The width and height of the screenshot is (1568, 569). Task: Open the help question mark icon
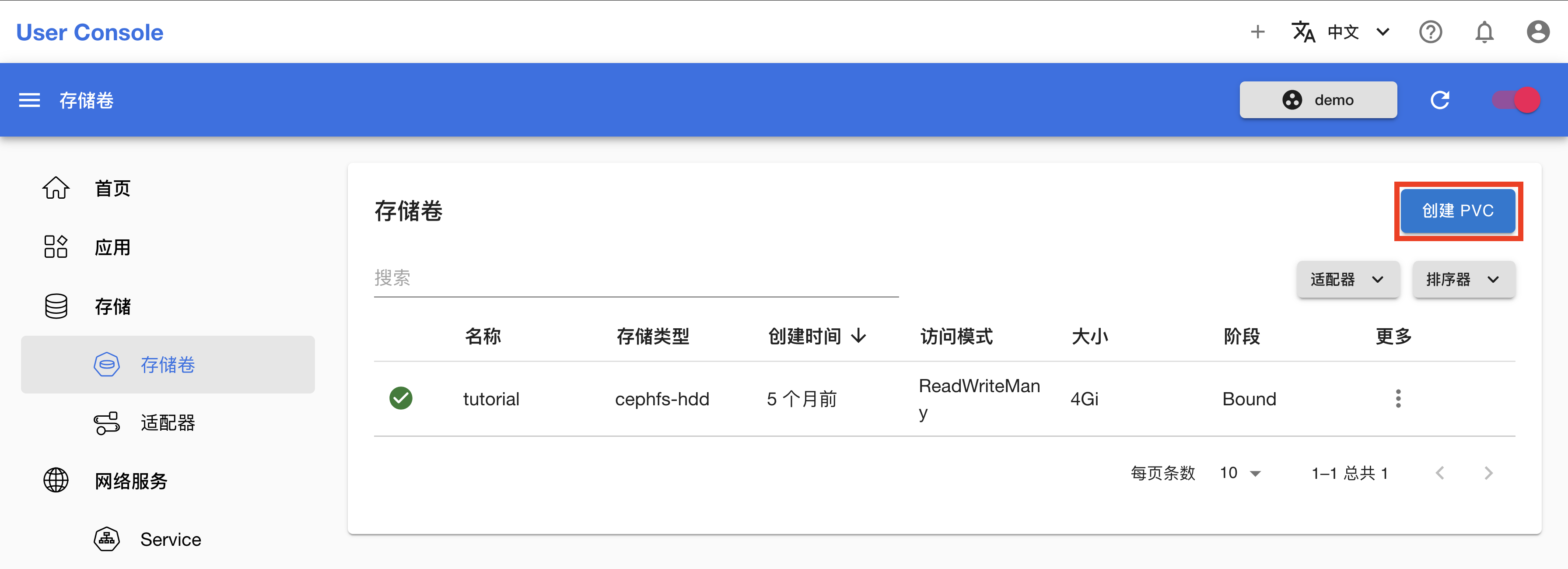coord(1431,32)
